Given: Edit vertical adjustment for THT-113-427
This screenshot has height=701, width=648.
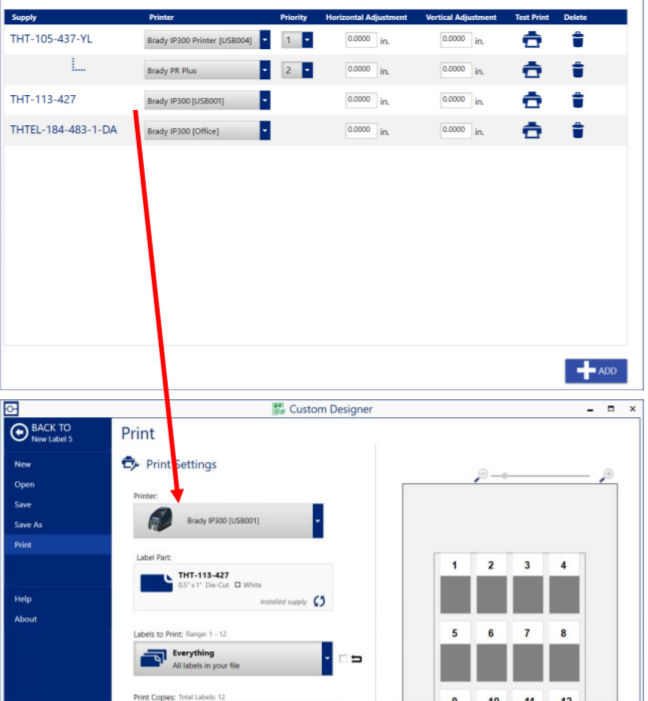Looking at the screenshot, I should [x=456, y=100].
